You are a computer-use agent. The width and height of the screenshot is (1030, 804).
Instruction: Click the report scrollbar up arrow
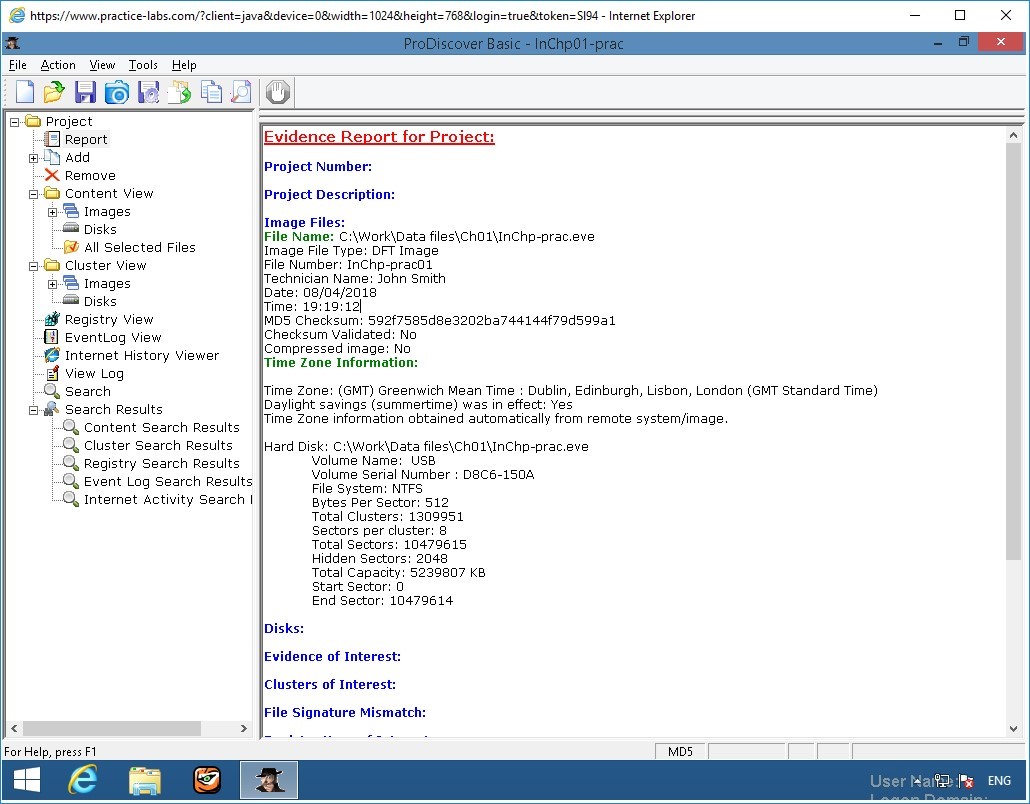1014,135
